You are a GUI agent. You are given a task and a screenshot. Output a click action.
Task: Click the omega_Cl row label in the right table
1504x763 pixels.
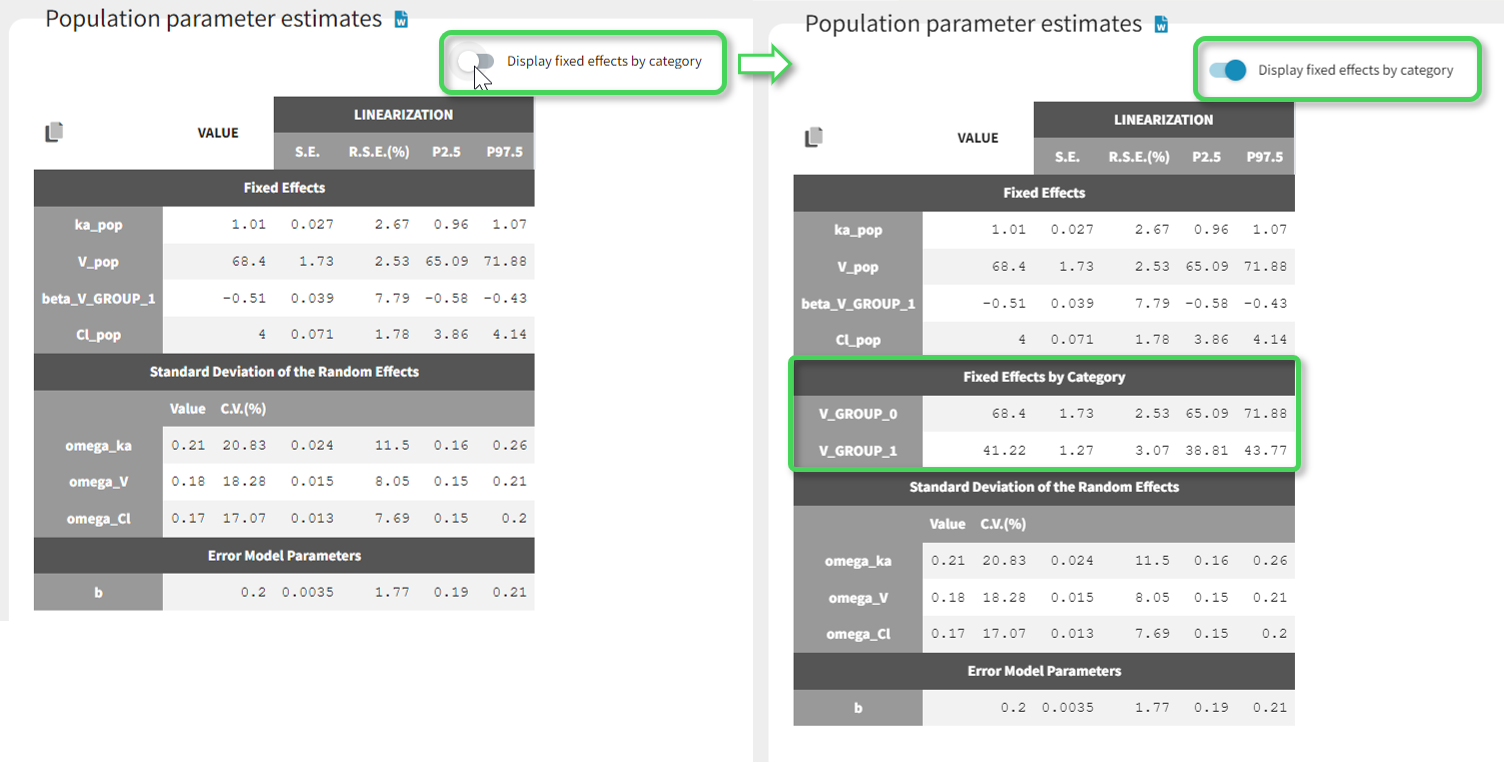tap(858, 634)
